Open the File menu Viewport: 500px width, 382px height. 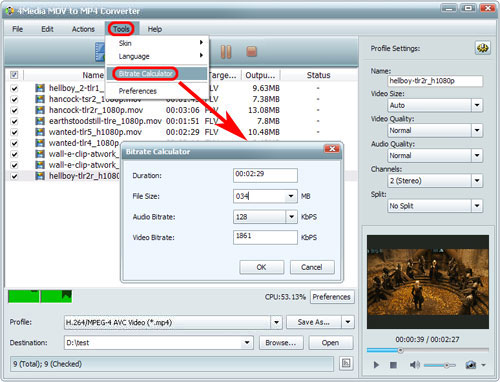coord(18,29)
